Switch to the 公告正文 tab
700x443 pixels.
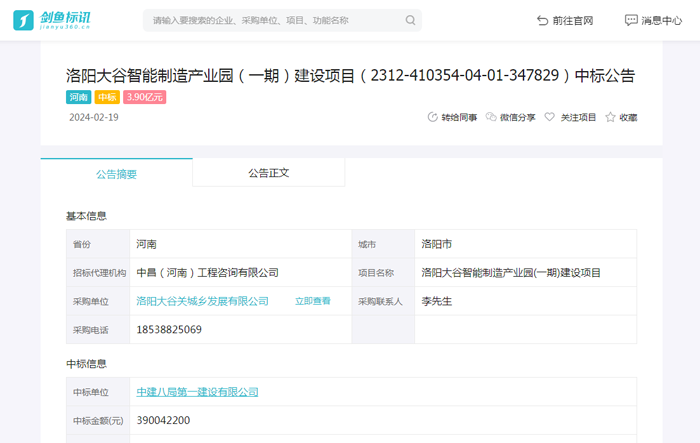click(x=268, y=173)
